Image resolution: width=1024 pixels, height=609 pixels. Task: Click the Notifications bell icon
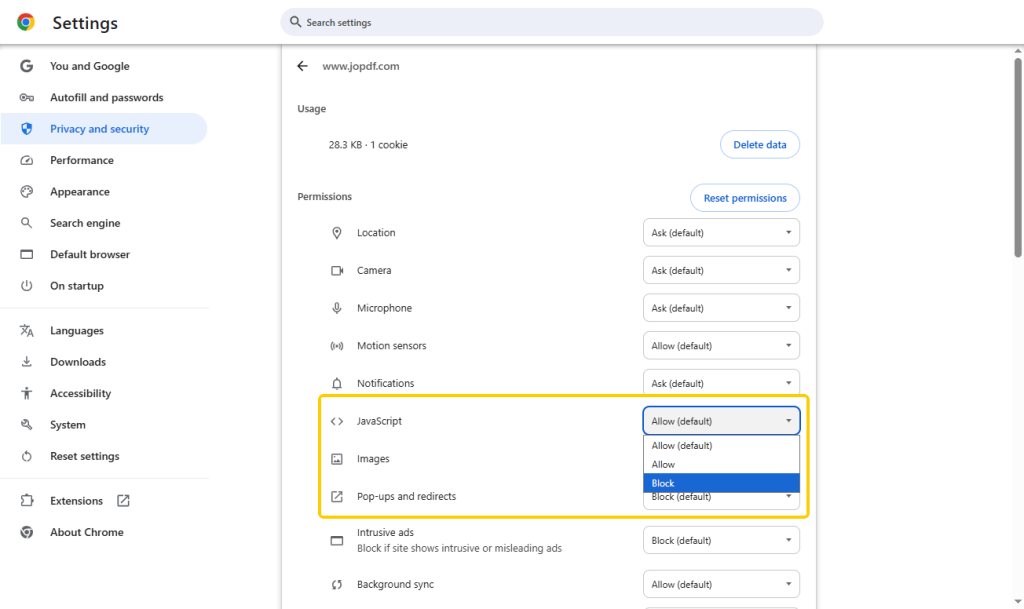pos(337,384)
